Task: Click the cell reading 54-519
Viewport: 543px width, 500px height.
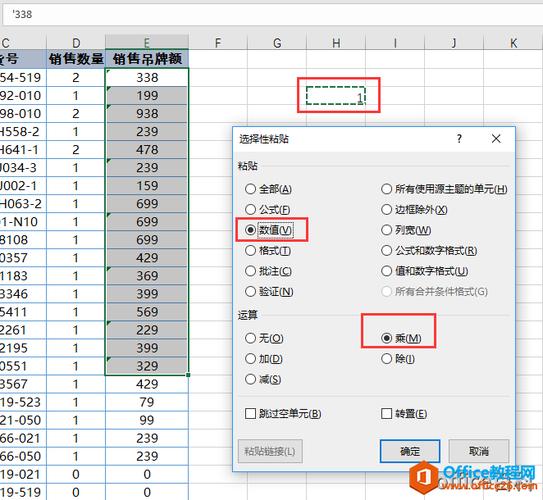Action: pos(23,78)
